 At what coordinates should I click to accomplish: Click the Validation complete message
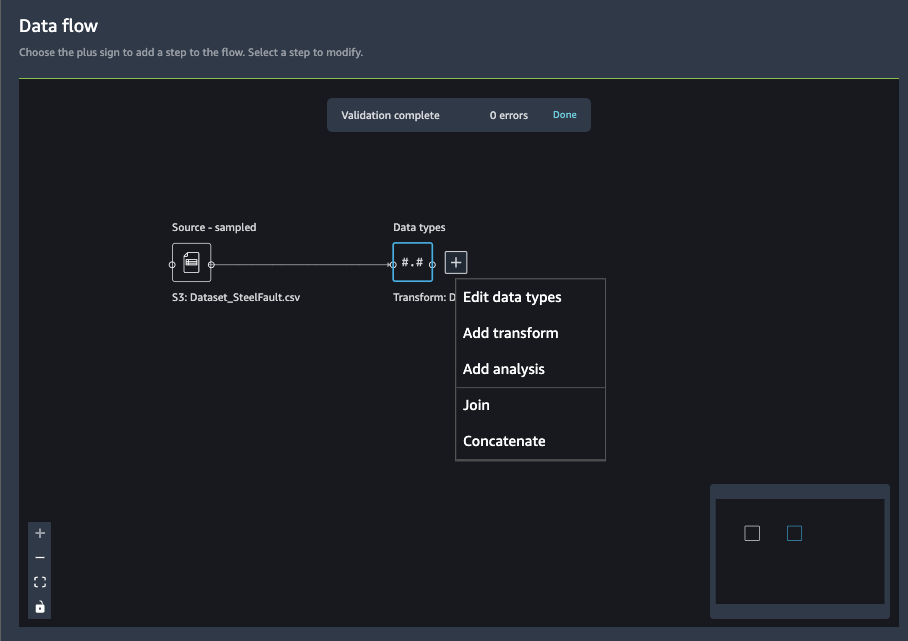coord(390,115)
